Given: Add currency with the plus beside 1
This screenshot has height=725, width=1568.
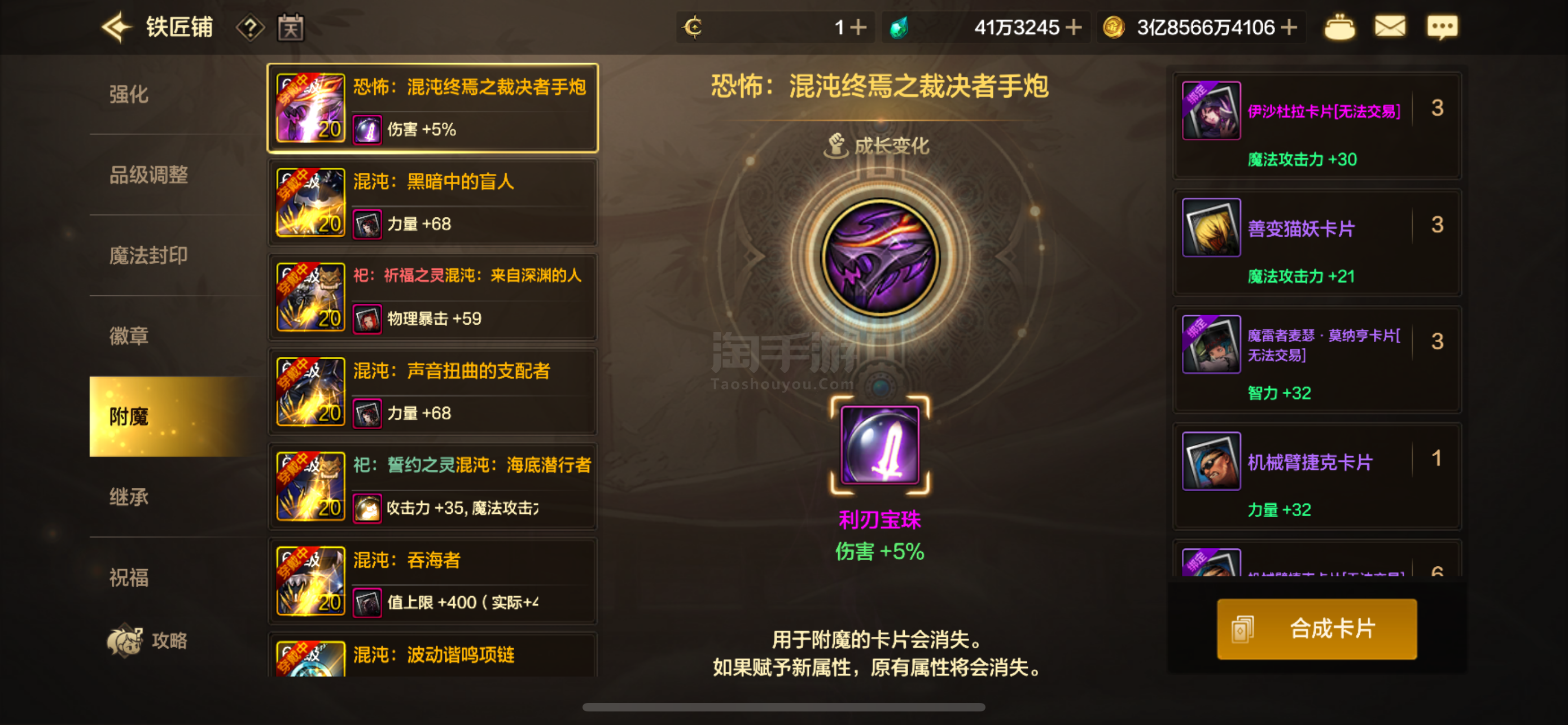Looking at the screenshot, I should [857, 28].
